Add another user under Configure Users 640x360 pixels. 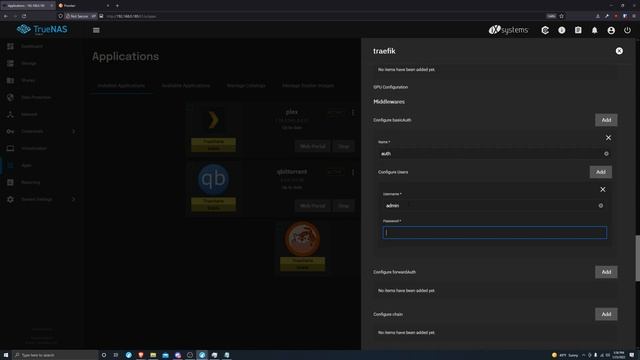[x=600, y=172]
